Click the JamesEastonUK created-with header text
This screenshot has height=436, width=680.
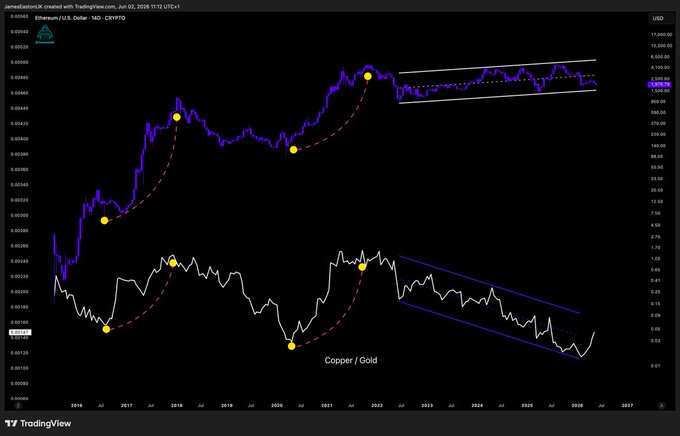pos(92,7)
